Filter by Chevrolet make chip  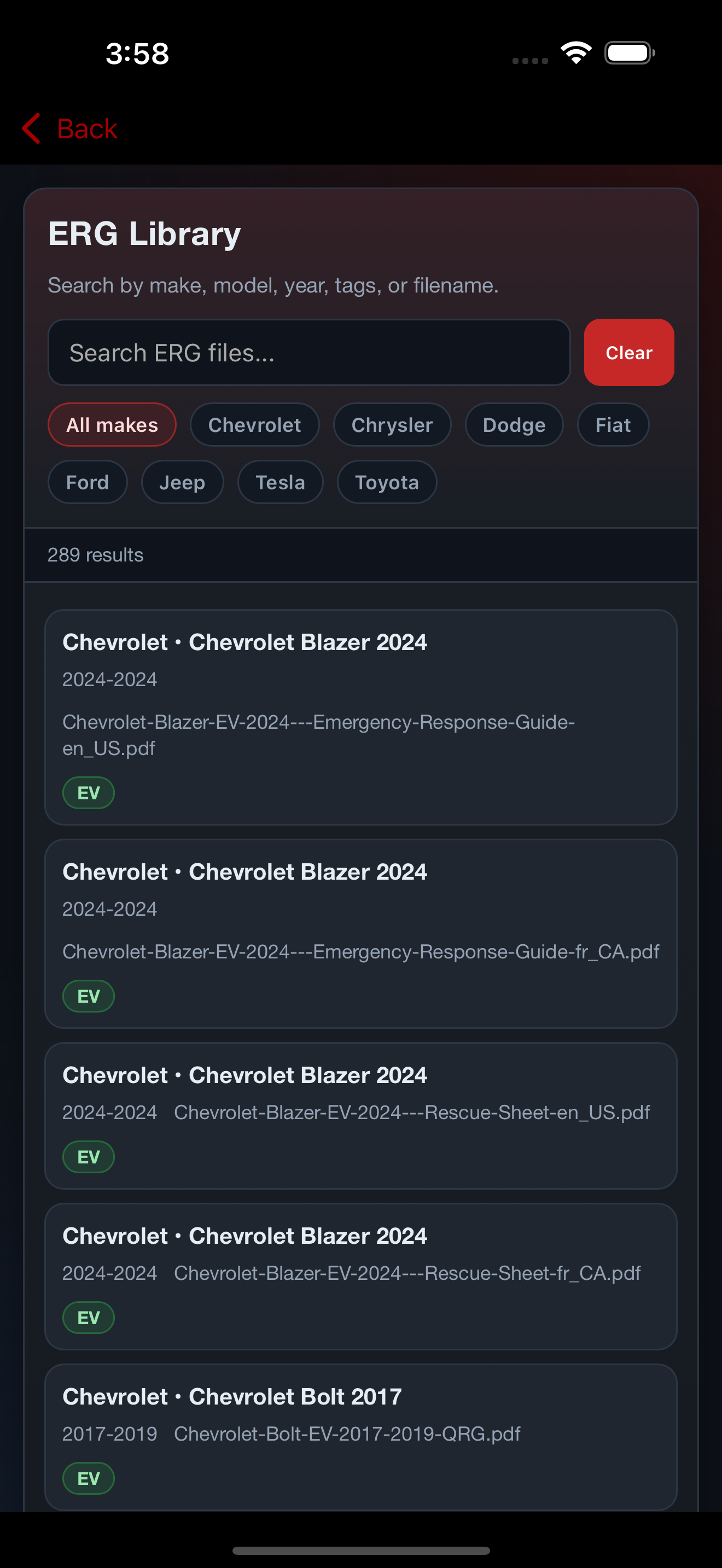(x=254, y=425)
